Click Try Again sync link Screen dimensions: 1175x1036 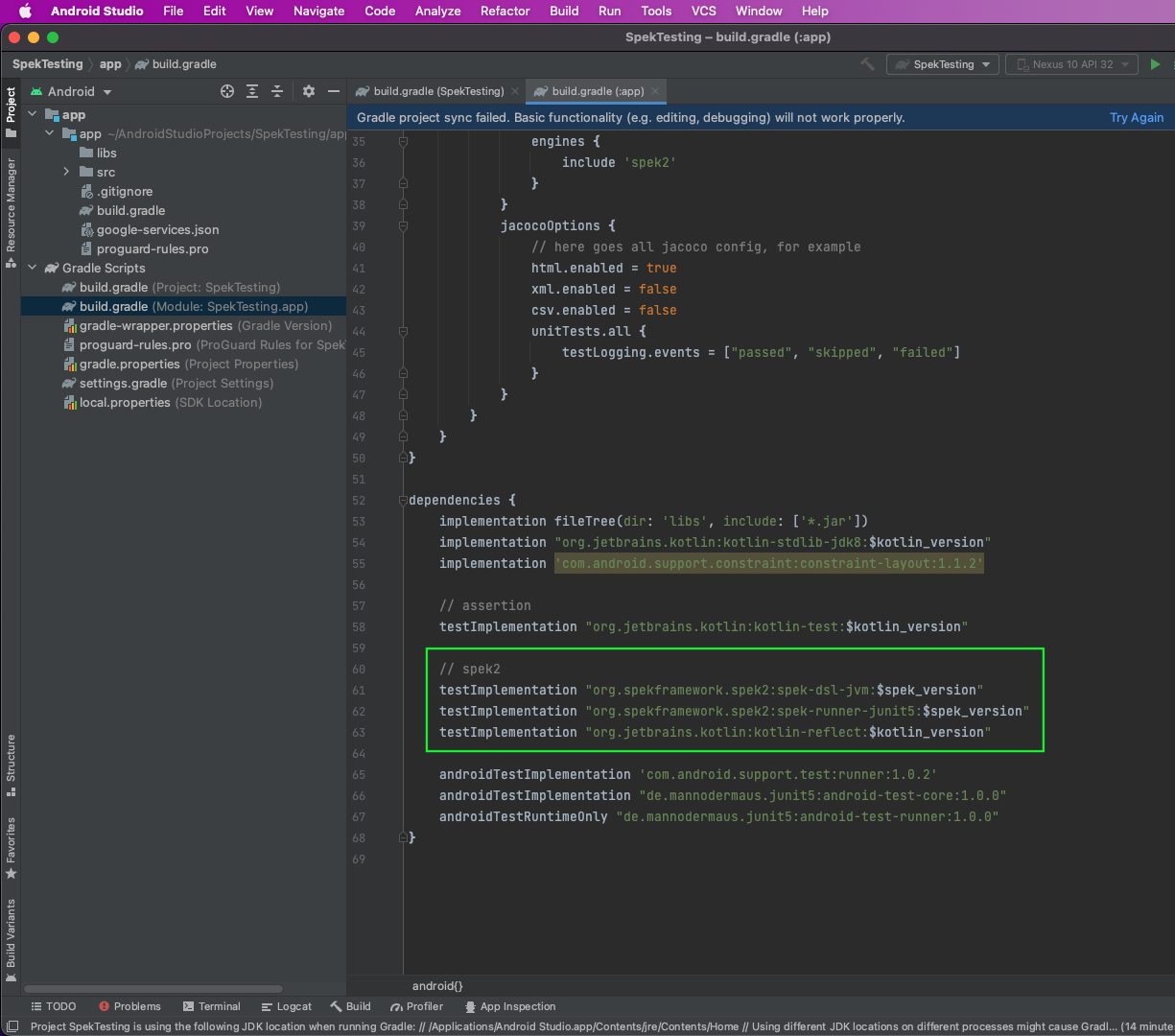click(1137, 117)
